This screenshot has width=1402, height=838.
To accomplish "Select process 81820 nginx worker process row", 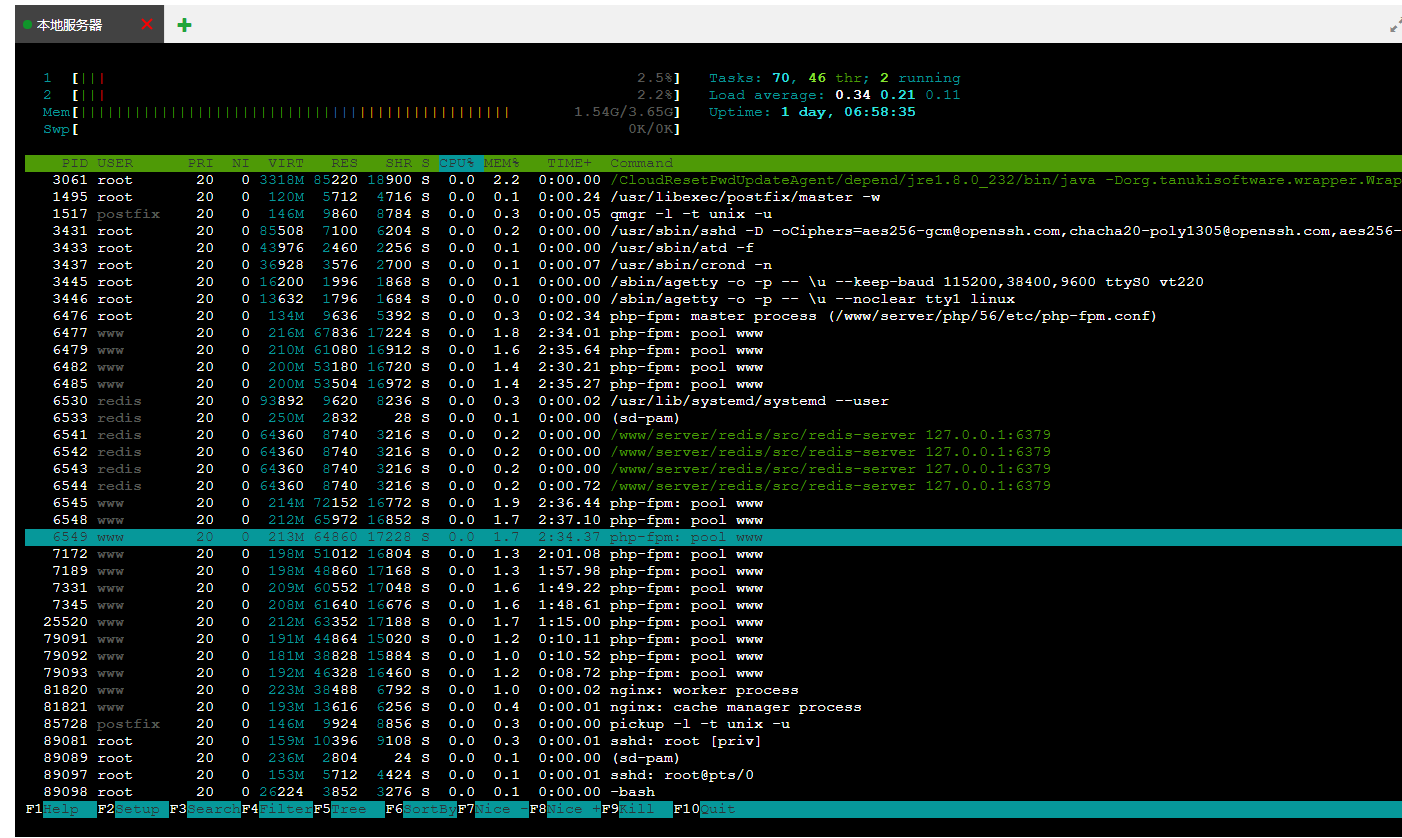I will point(713,690).
